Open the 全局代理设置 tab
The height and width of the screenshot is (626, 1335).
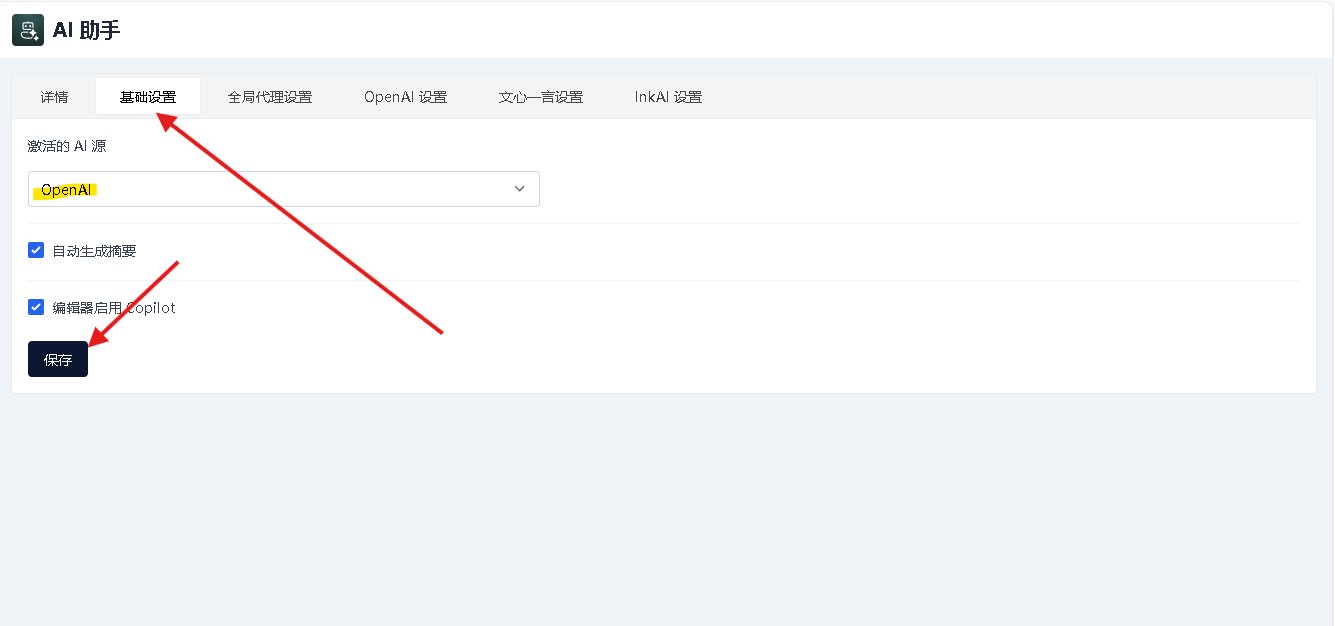coord(270,97)
